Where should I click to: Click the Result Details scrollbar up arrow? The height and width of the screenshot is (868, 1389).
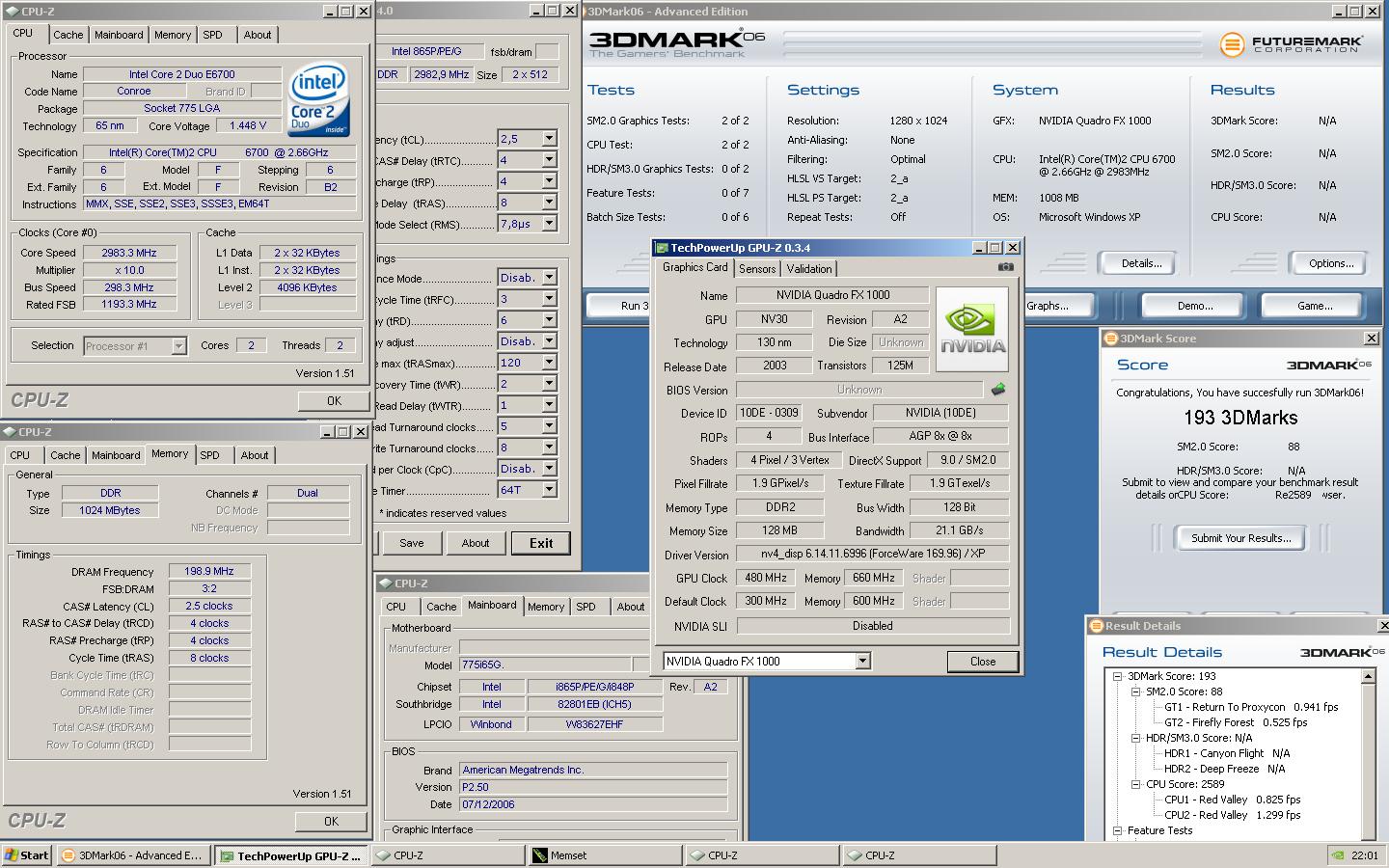[1368, 677]
